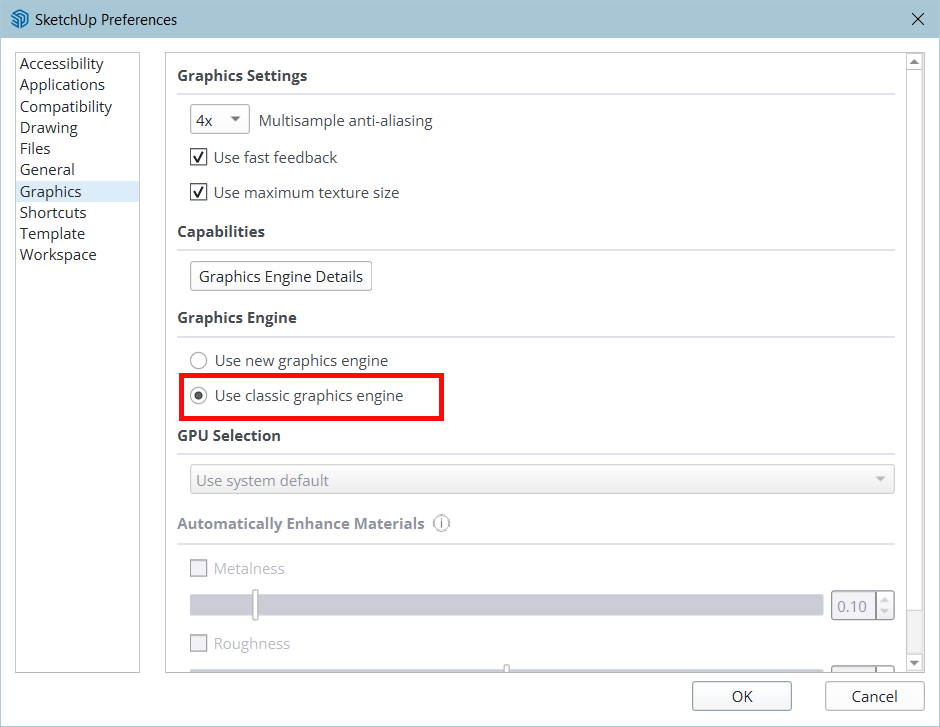This screenshot has width=940, height=727.
Task: Click the SketchUp logo icon in title bar
Action: point(20,19)
